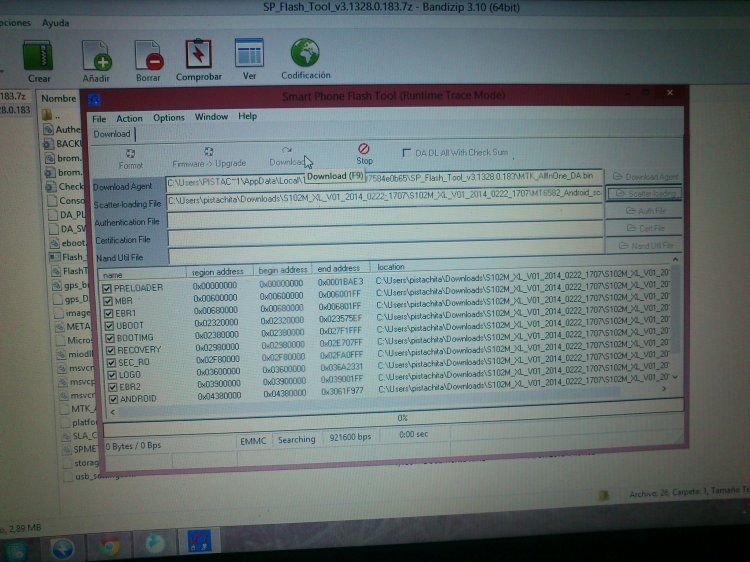
Task: Click horizontal scrollbar right arrow in list
Action: (664, 389)
